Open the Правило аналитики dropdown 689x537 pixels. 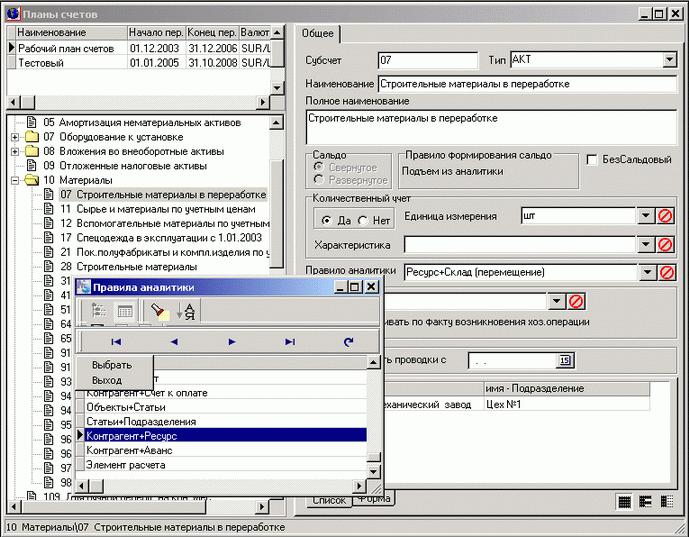pyautogui.click(x=647, y=272)
